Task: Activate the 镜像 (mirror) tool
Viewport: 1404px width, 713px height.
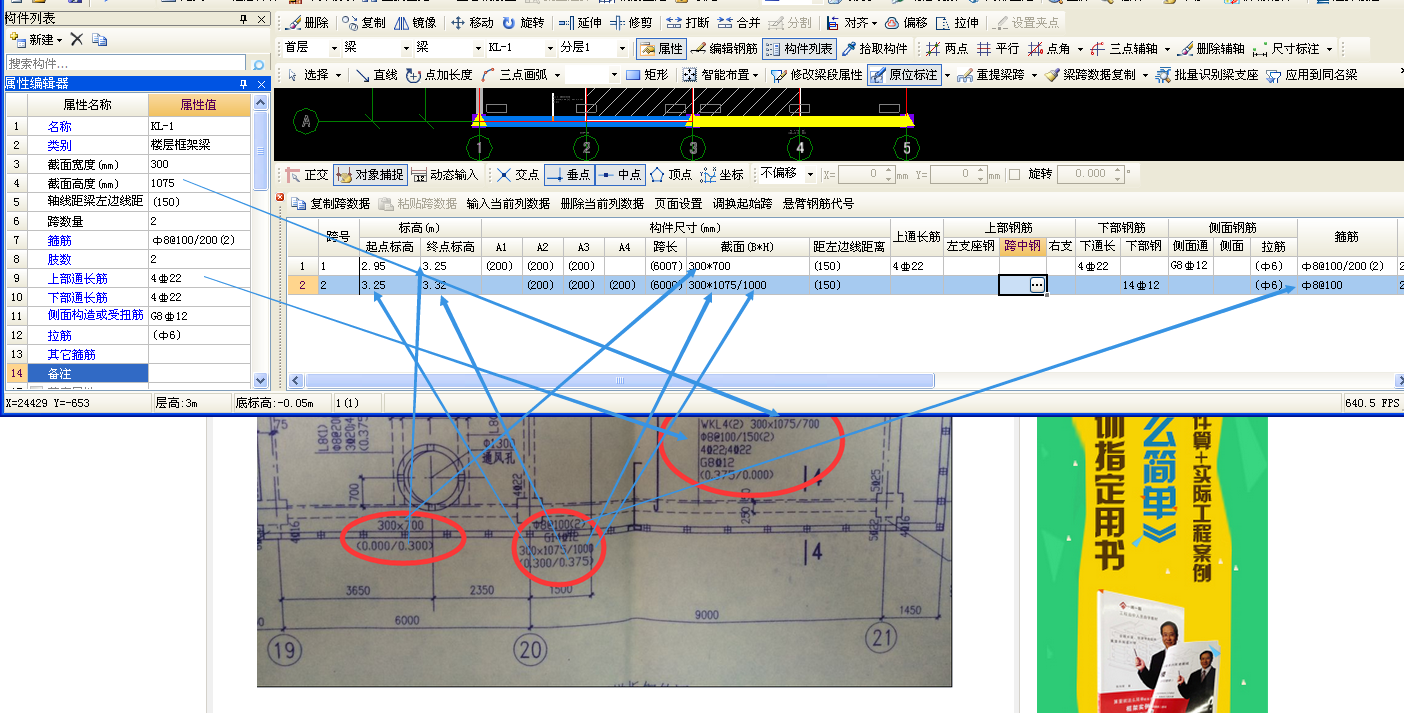Action: 415,22
